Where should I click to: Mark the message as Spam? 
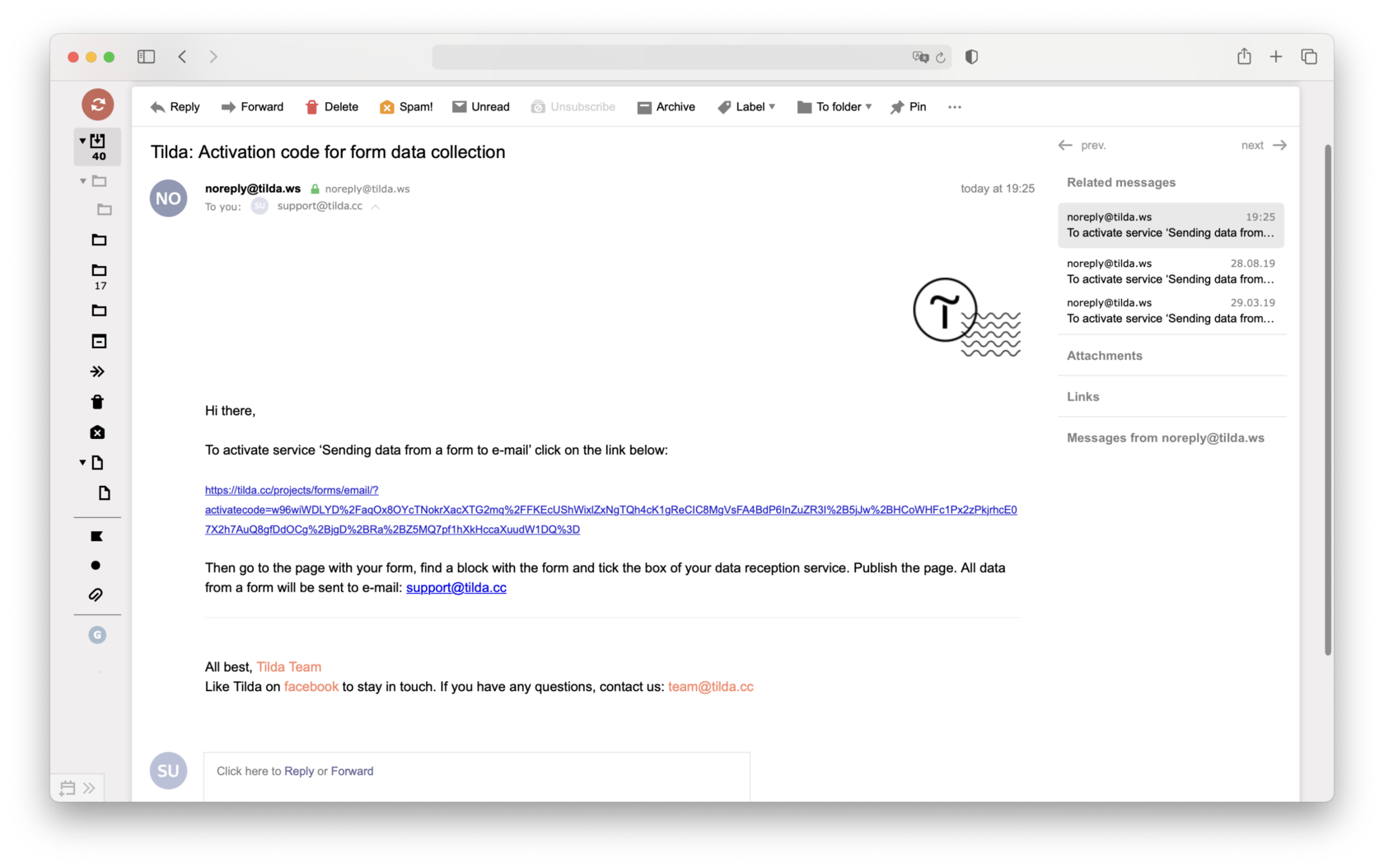click(x=405, y=107)
